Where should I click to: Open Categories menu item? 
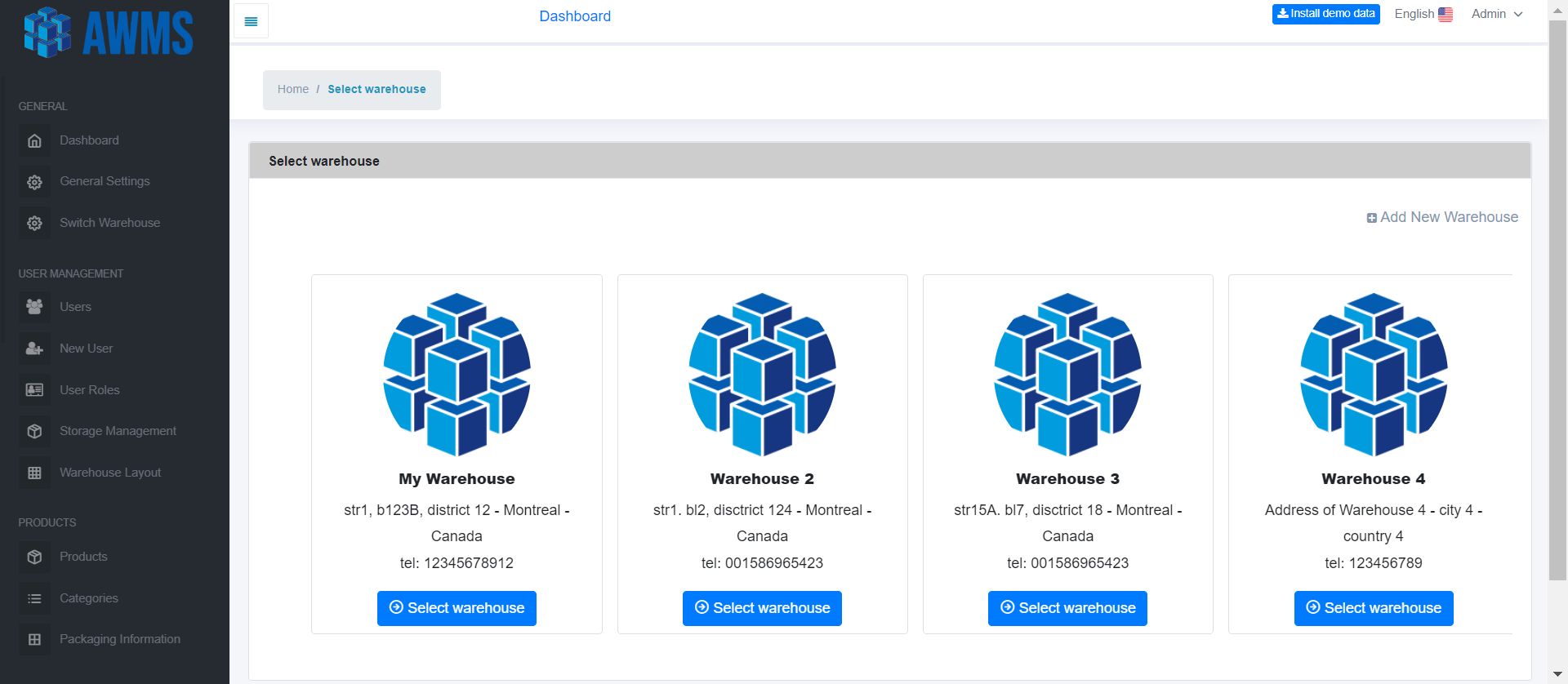[89, 598]
